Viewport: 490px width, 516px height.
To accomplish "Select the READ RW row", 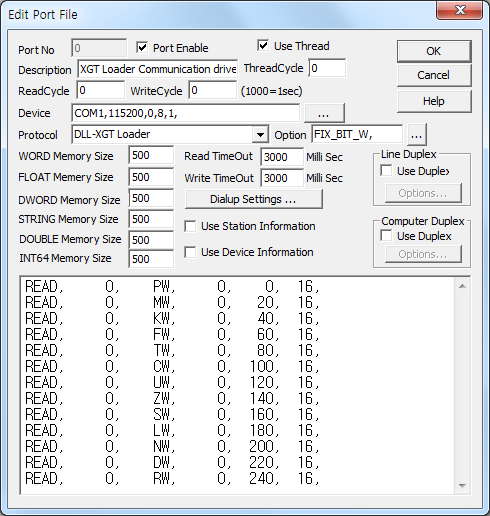I will pos(172,478).
